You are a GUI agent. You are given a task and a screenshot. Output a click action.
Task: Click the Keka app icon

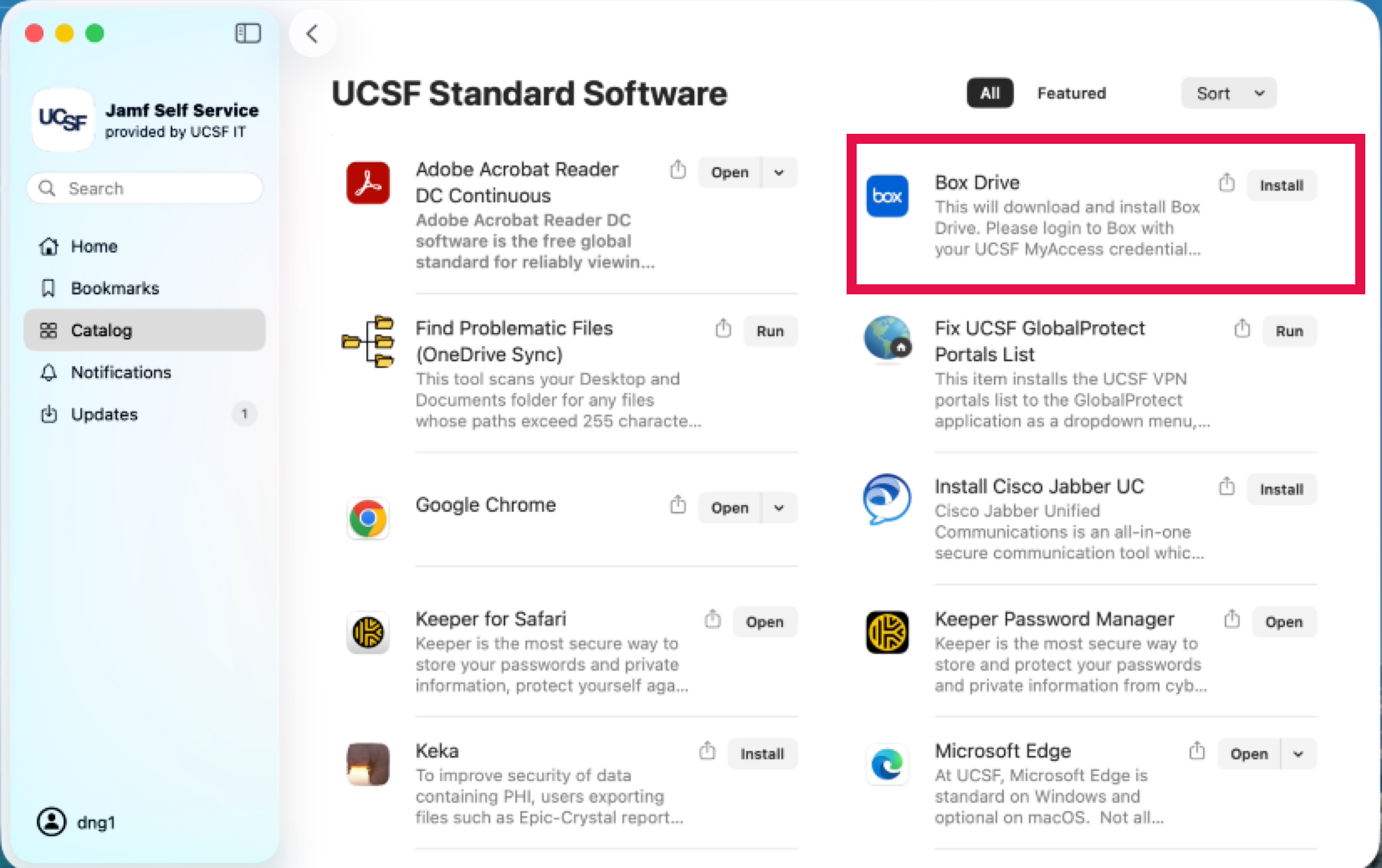click(x=368, y=764)
